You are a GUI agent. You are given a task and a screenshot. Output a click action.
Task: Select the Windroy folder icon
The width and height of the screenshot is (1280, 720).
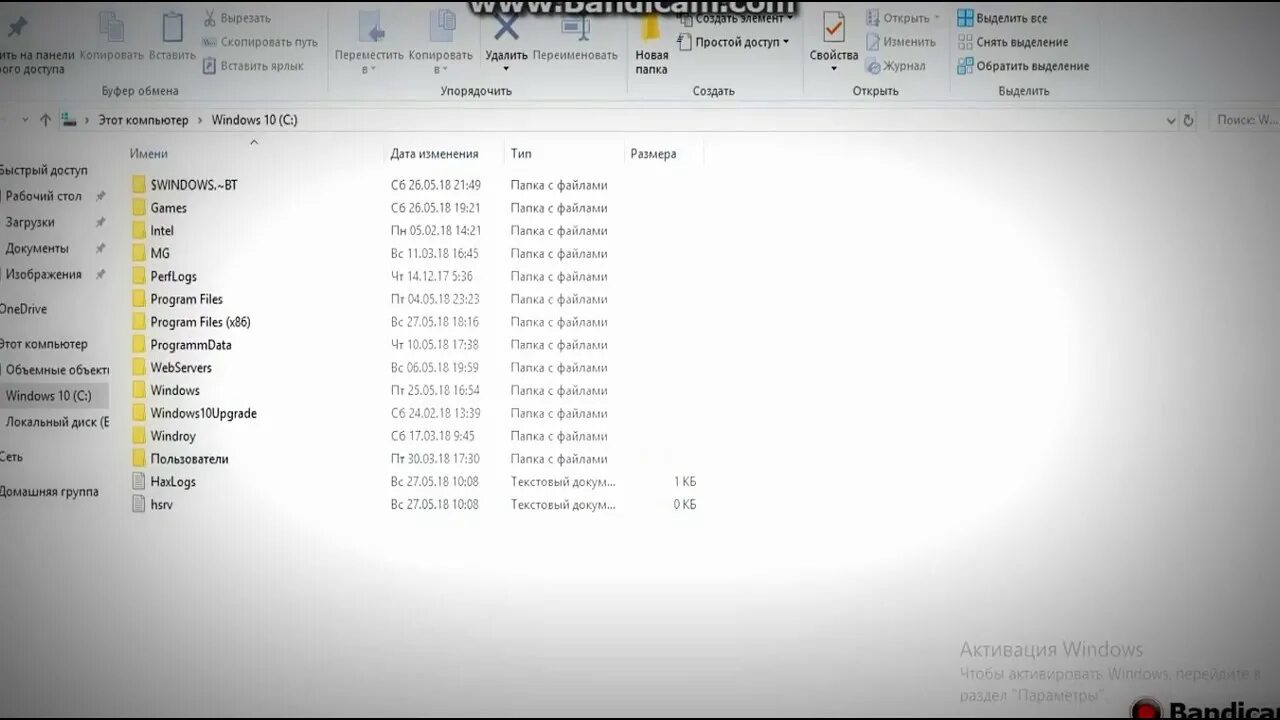tap(139, 436)
